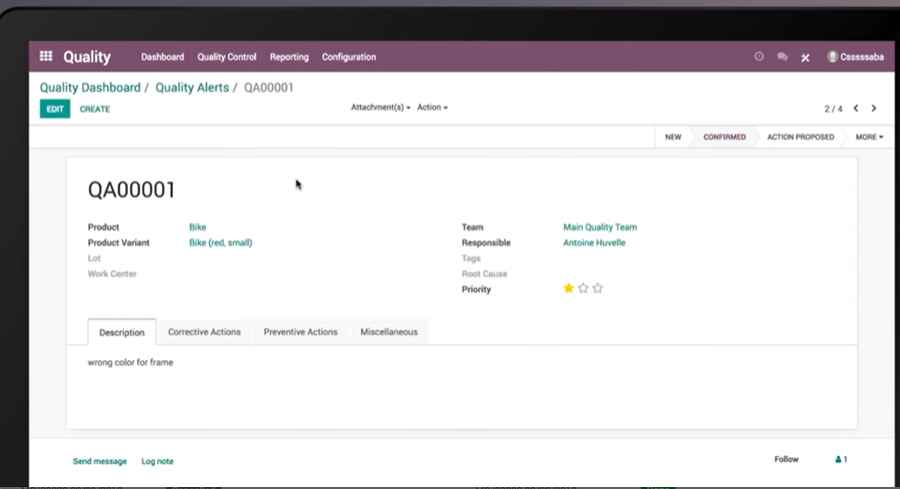
Task: Set priority to two stars
Action: (x=583, y=289)
